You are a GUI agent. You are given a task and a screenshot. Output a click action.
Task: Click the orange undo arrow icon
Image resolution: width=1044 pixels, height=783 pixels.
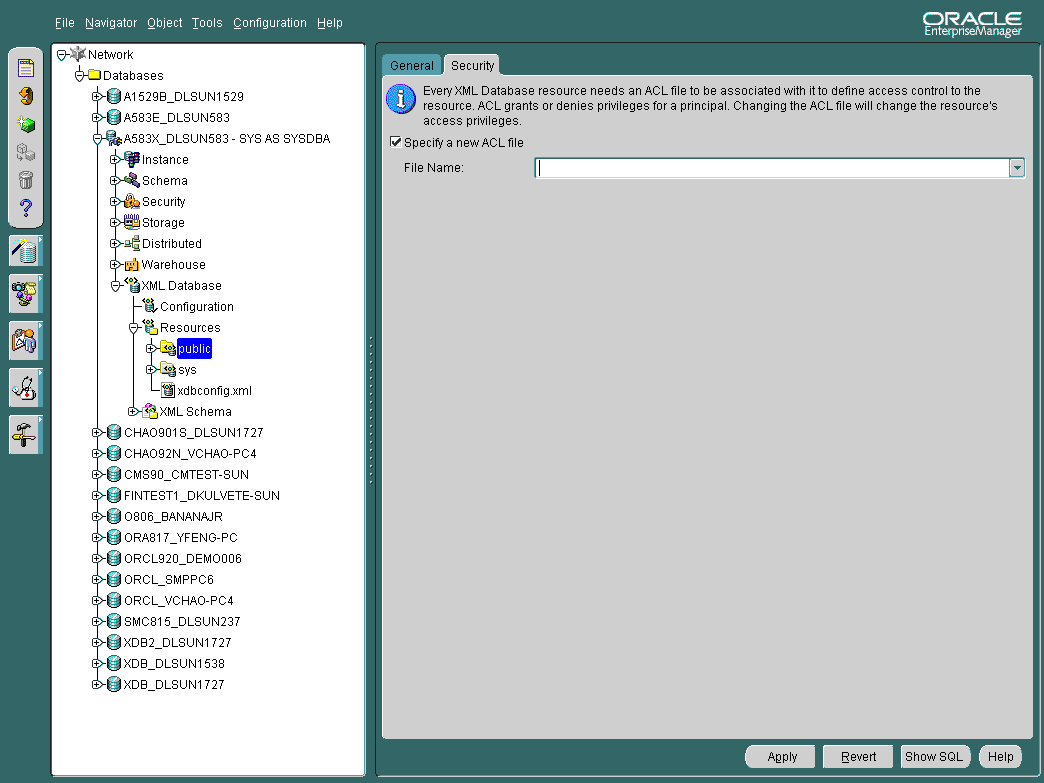click(x=25, y=96)
